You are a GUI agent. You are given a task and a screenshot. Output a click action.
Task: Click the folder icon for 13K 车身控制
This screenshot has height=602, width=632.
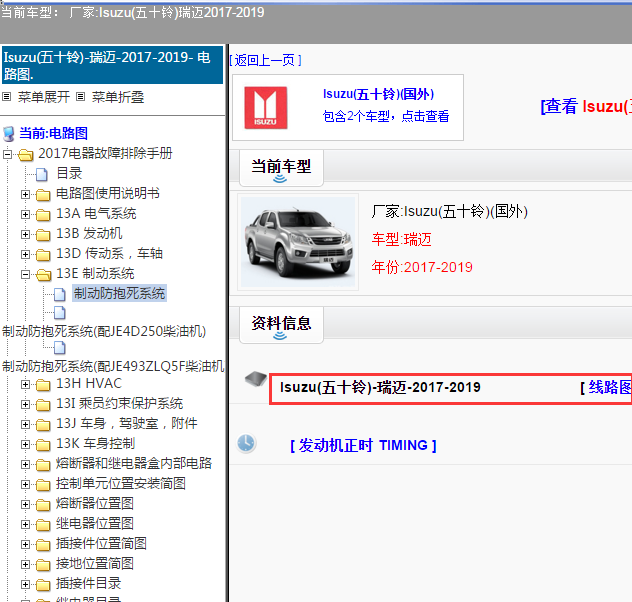pyautogui.click(x=43, y=445)
